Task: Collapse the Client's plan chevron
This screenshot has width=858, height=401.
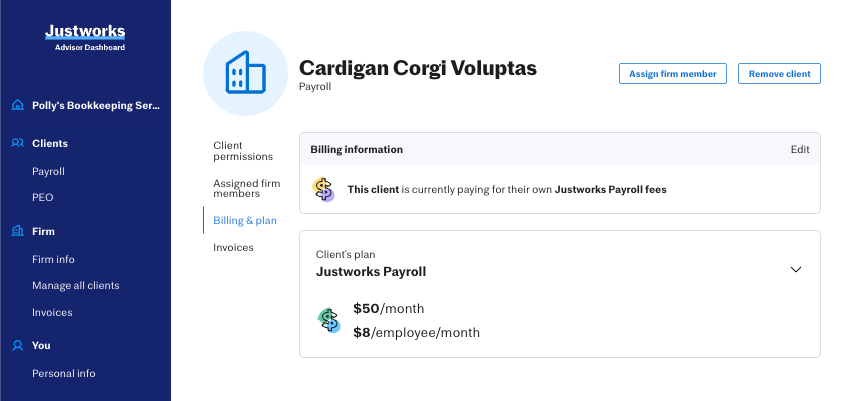Action: (x=796, y=269)
